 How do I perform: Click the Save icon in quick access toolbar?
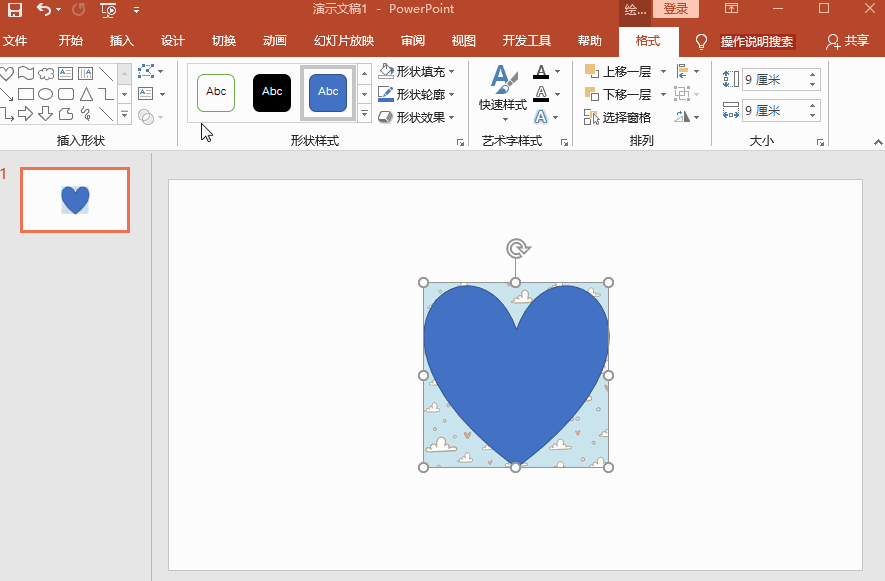click(x=14, y=9)
